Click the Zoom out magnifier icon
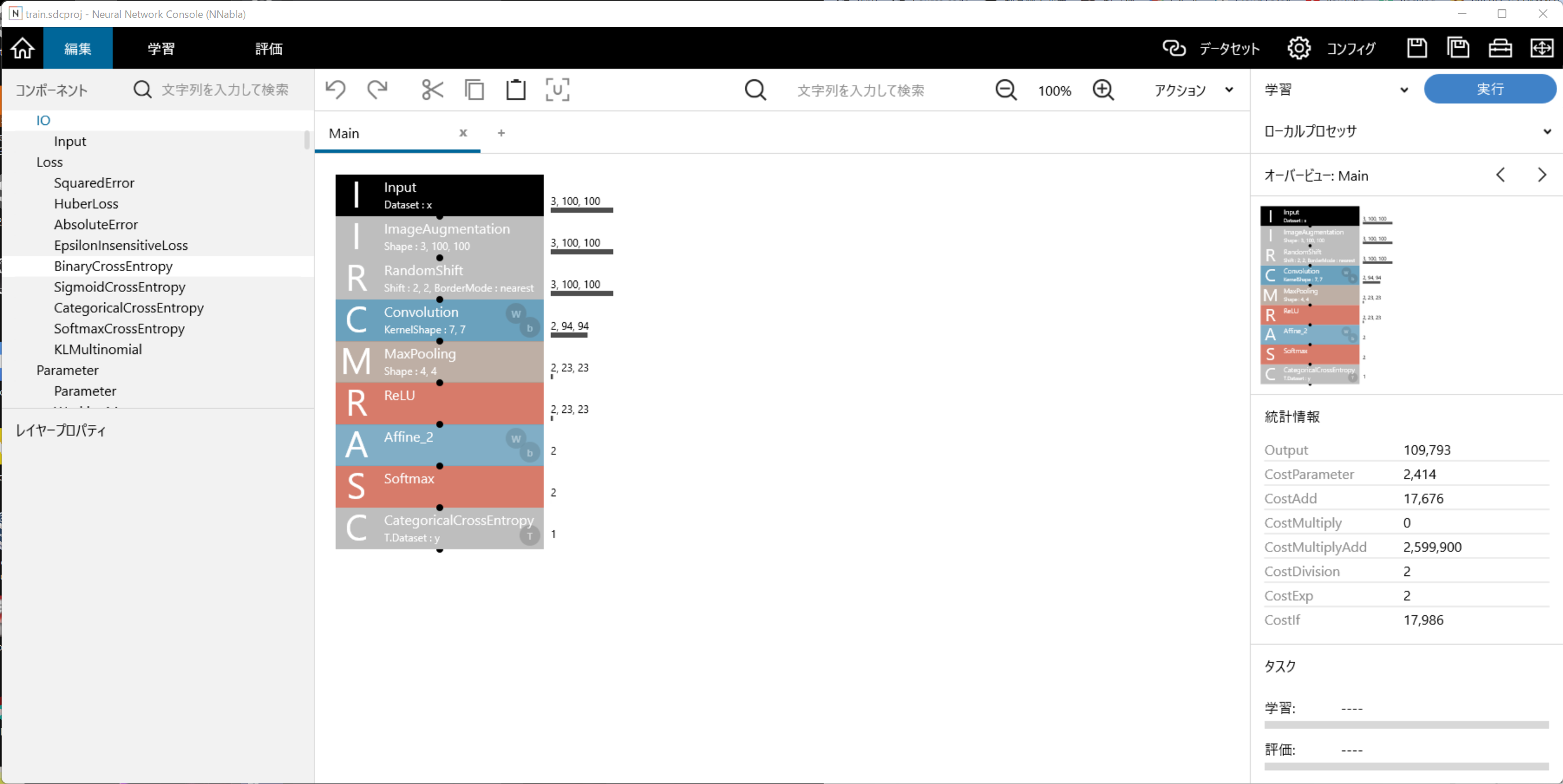The height and width of the screenshot is (784, 1563). coord(1006,90)
